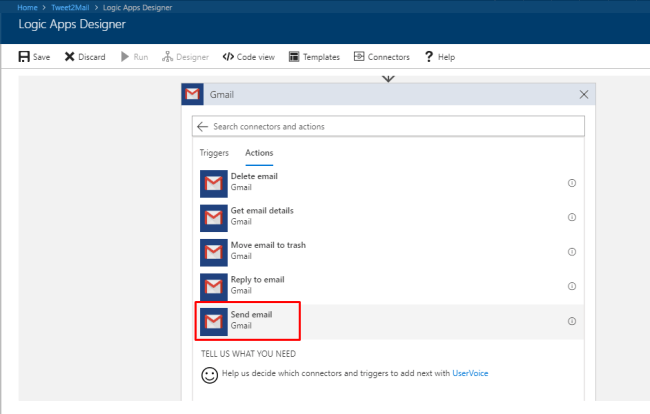Choose the Send email action
The width and height of the screenshot is (650, 414).
[388, 322]
